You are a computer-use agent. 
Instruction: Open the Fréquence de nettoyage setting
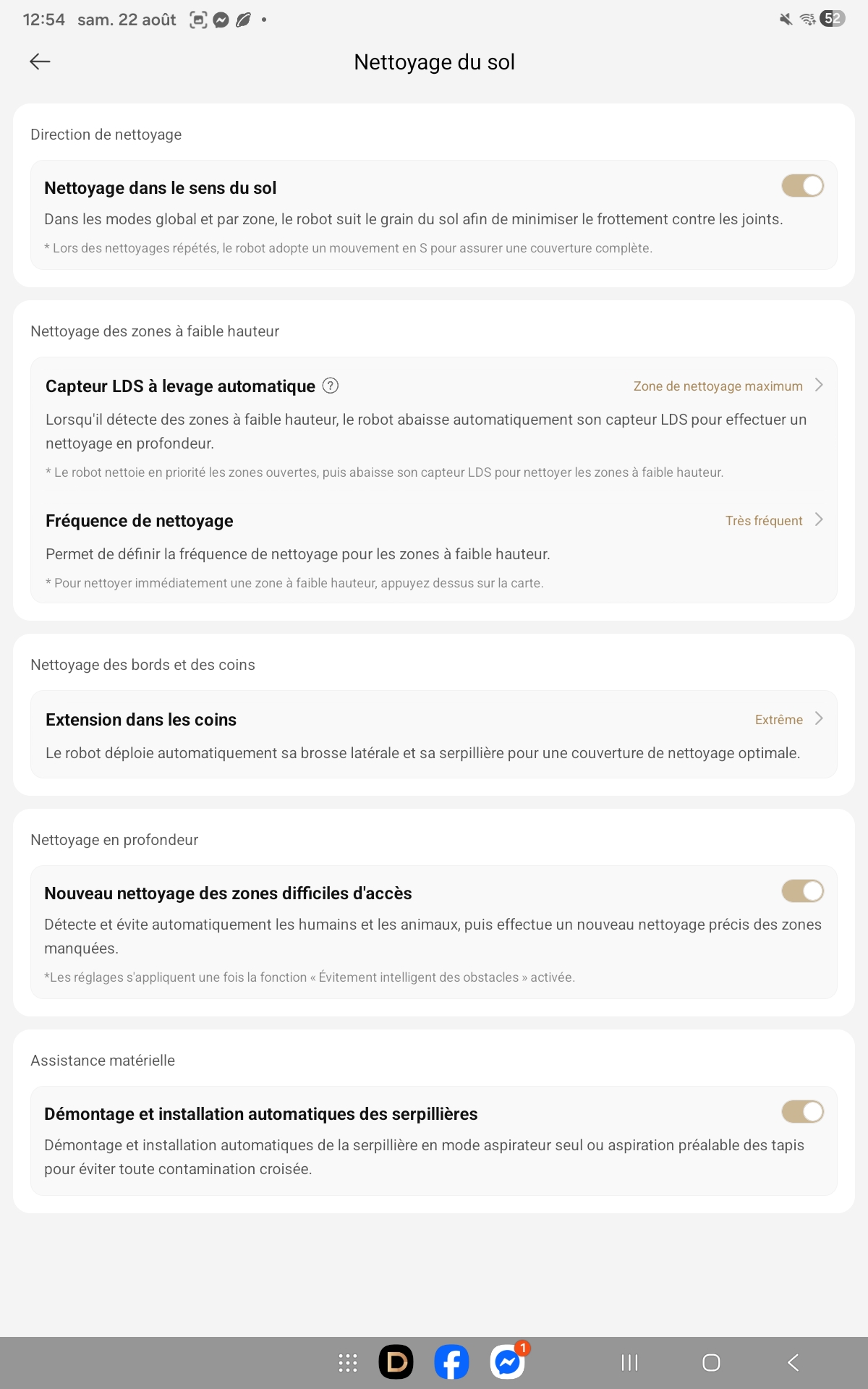(434, 550)
